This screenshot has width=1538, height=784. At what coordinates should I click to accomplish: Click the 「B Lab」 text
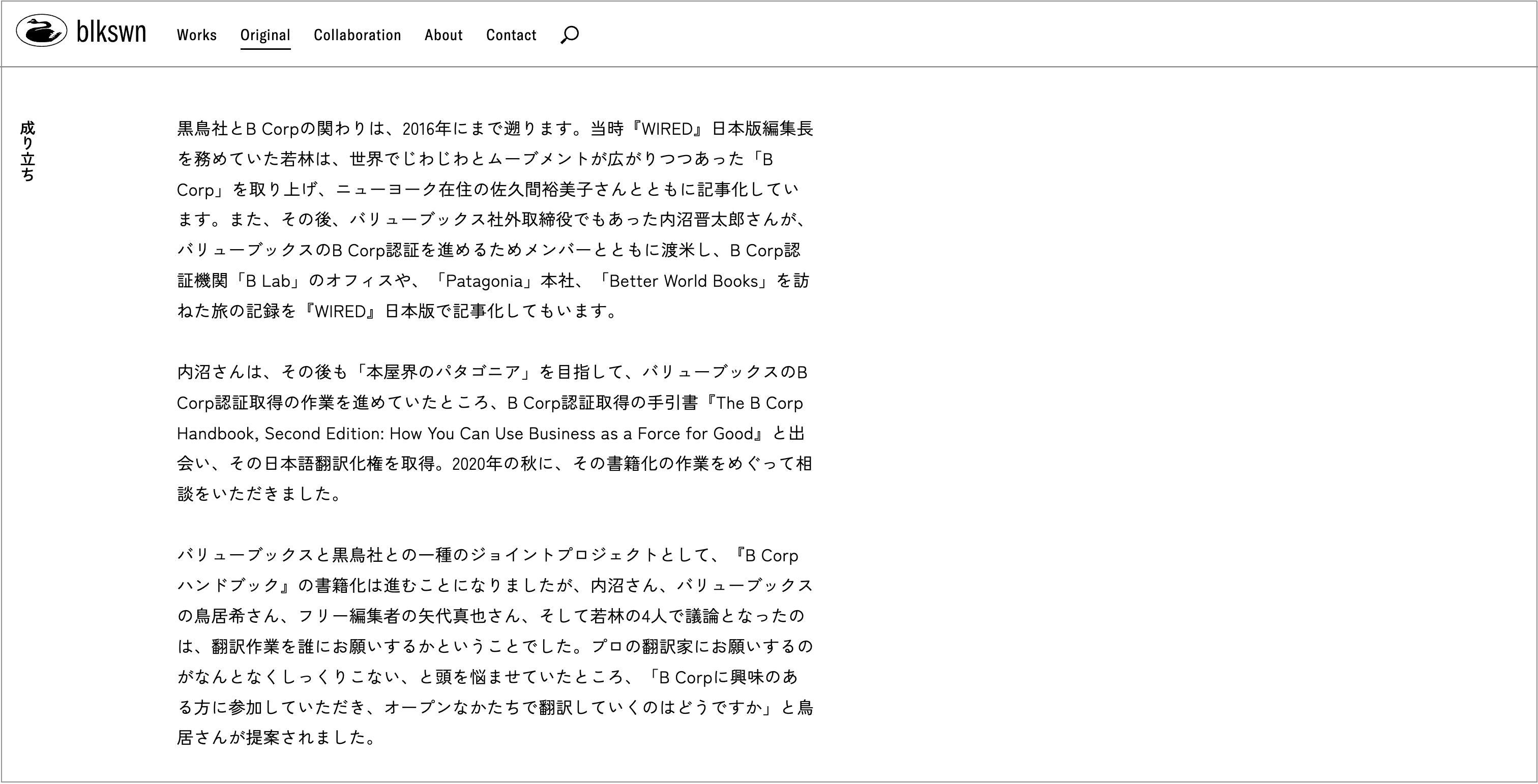[x=268, y=281]
